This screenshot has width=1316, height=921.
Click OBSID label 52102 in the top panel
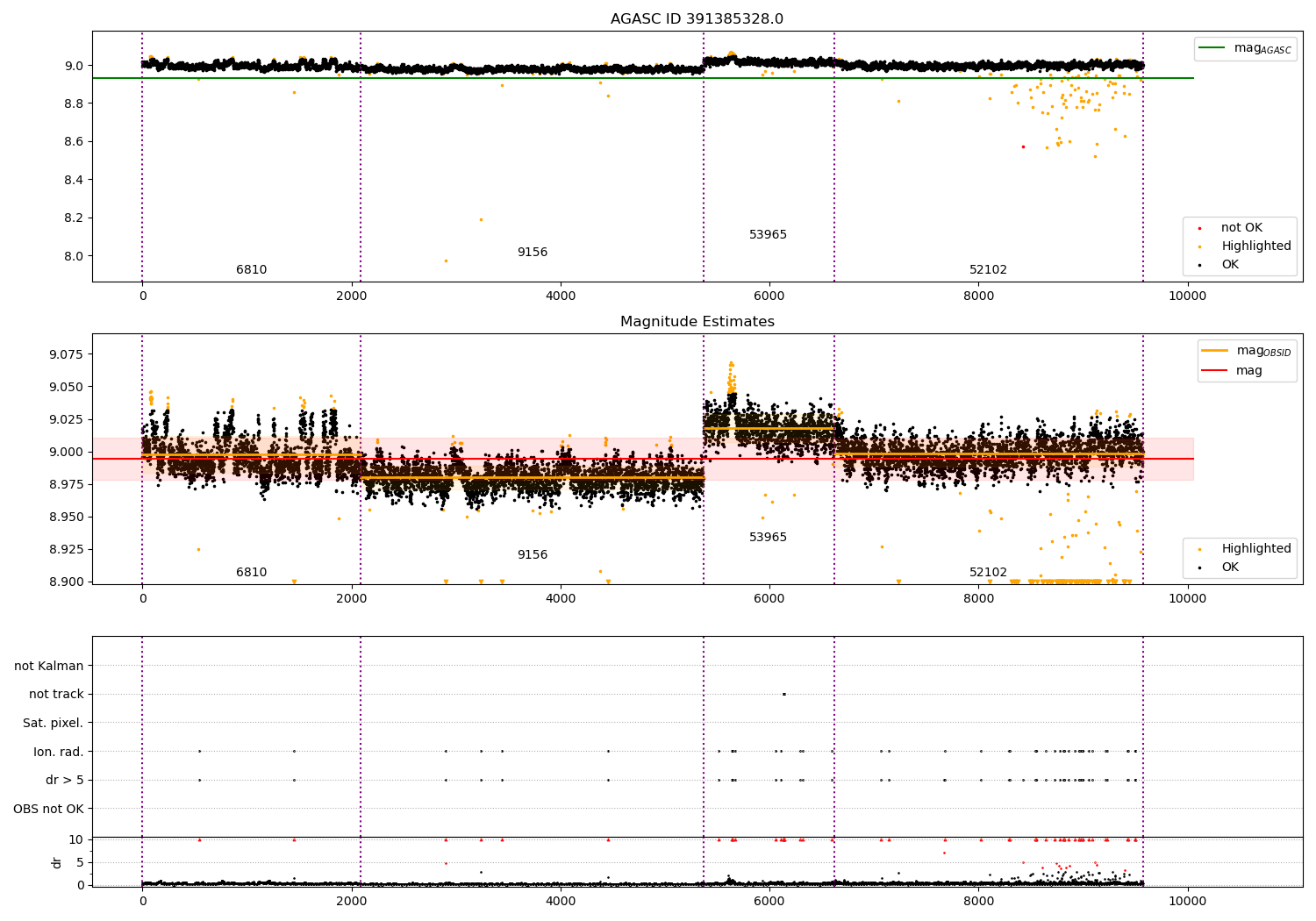pos(988,270)
